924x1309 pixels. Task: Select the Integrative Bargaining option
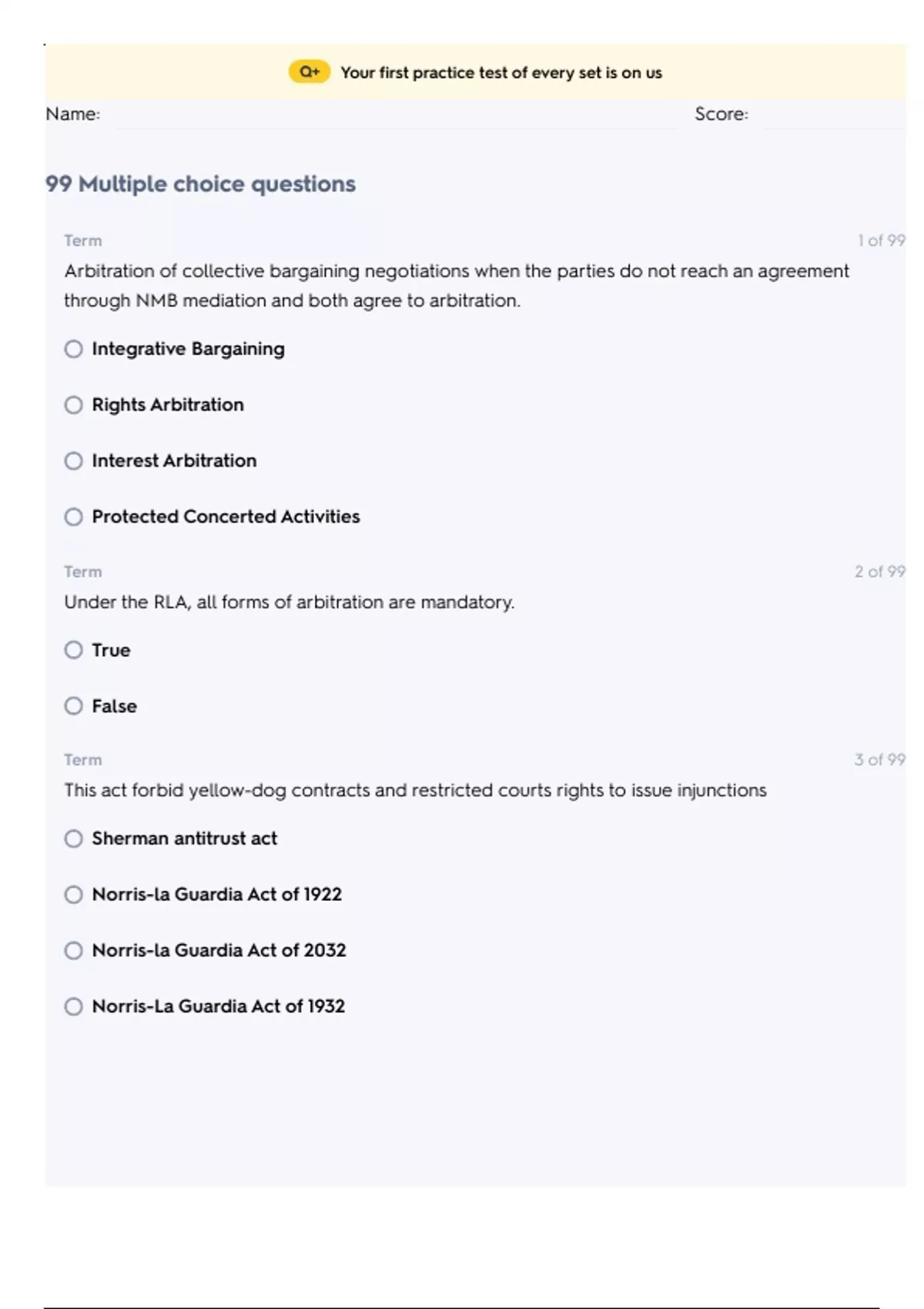pos(74,350)
